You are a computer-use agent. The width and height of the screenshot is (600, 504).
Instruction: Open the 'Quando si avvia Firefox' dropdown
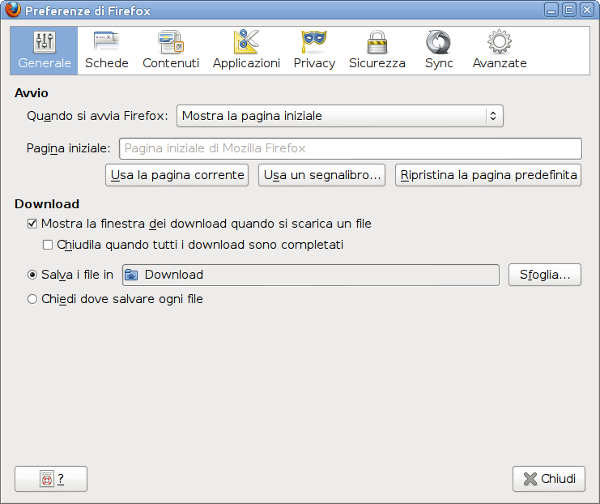click(340, 116)
